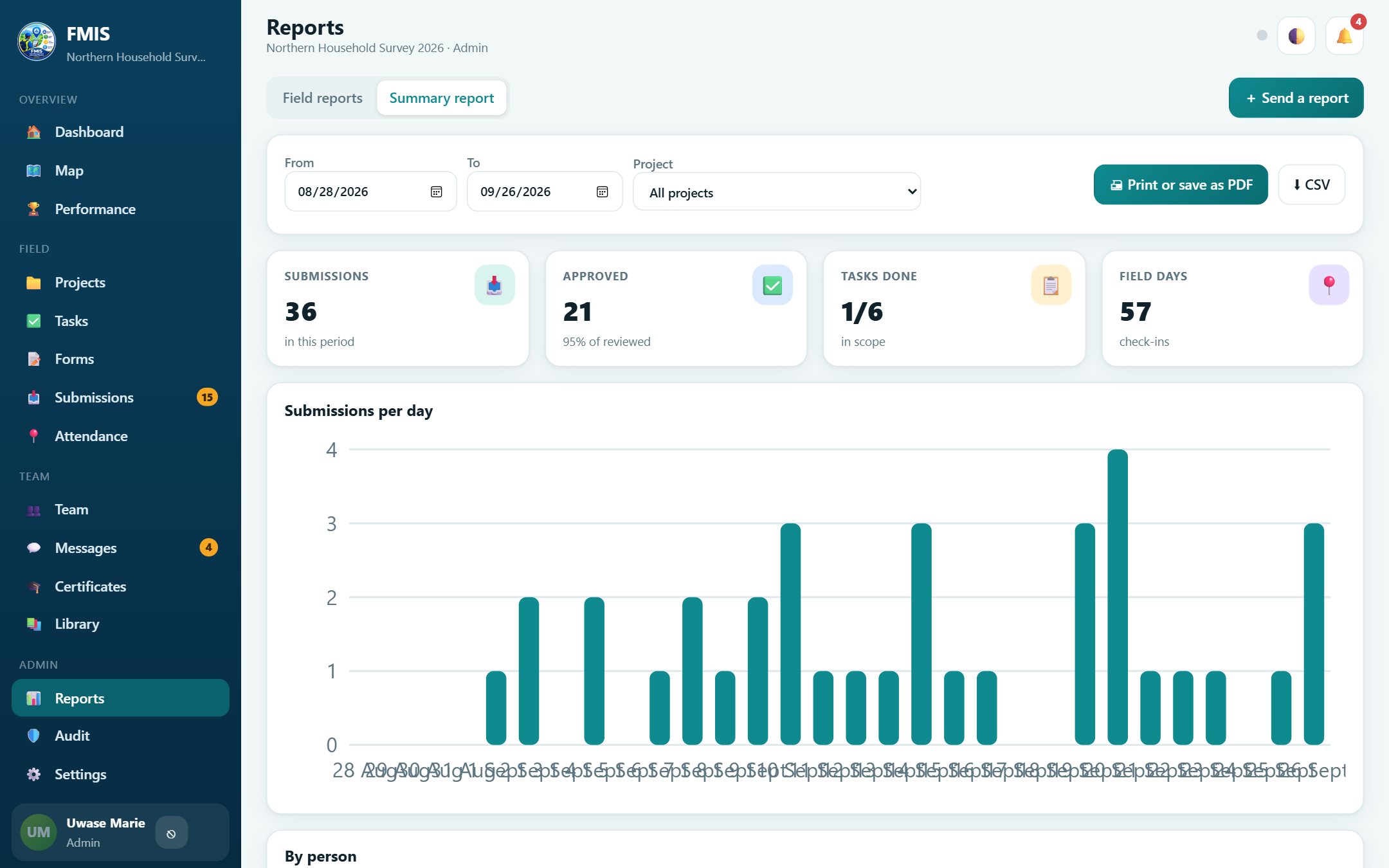1389x868 pixels.
Task: Click the FMIS logo in sidebar
Action: click(37, 42)
